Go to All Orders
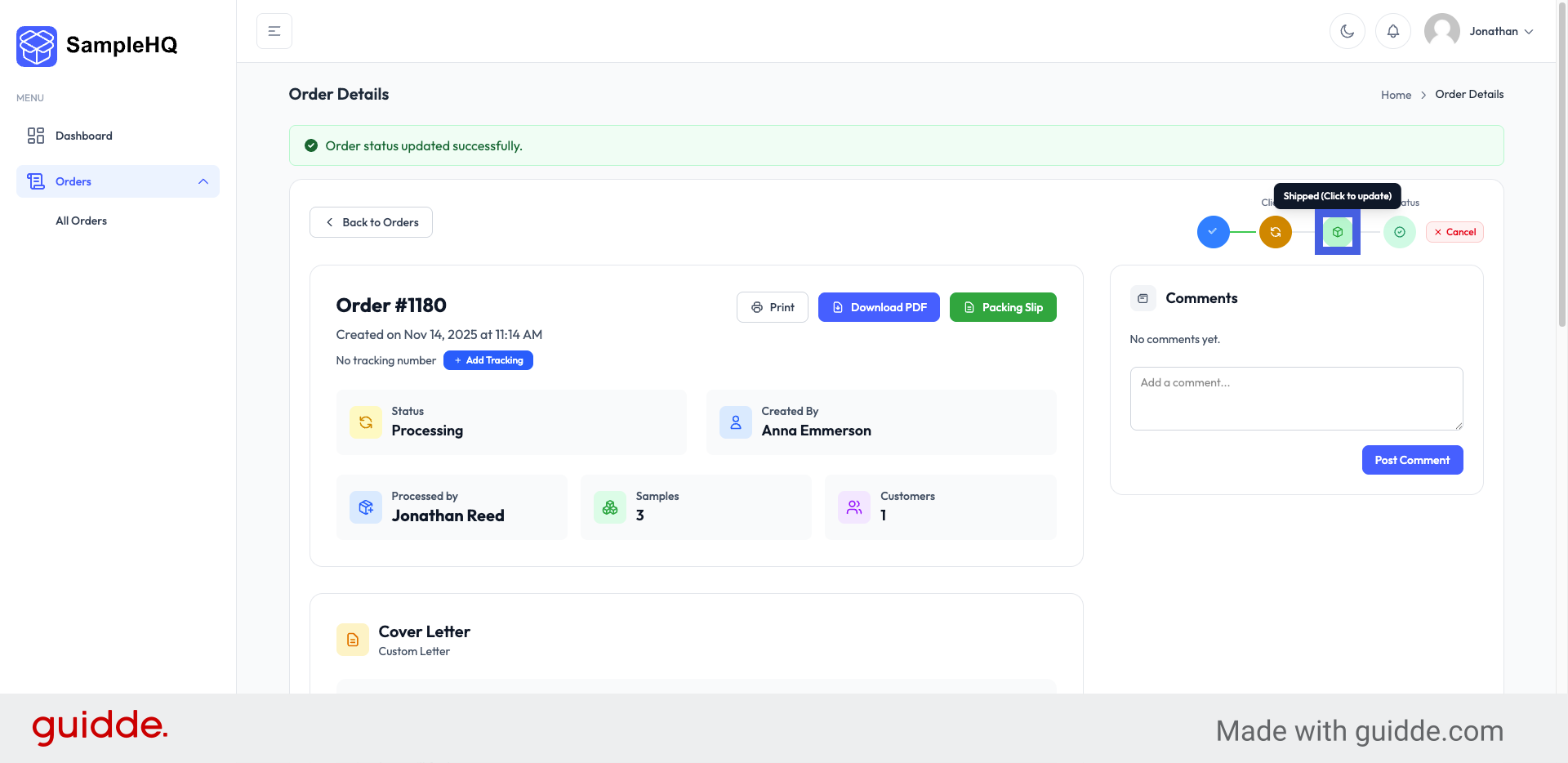The width and height of the screenshot is (1568, 763). (x=81, y=221)
